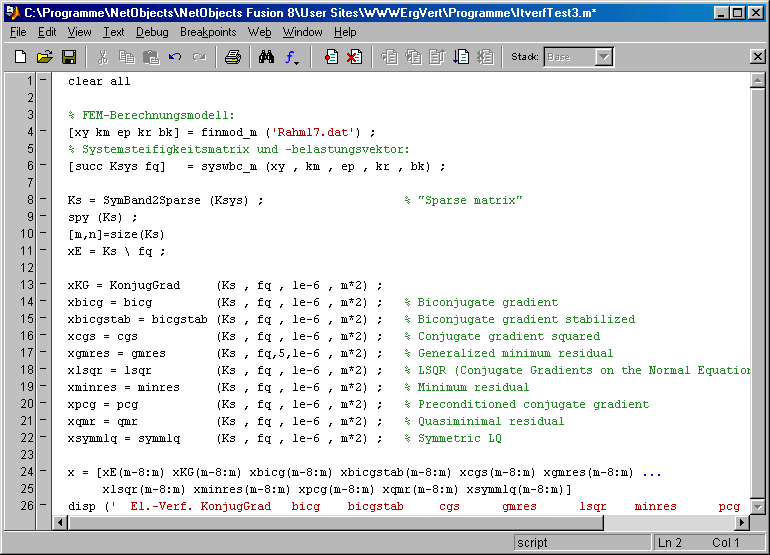Click the '% Symmetric LQ' comment
Image resolution: width=770 pixels, height=555 pixels.
tap(453, 438)
